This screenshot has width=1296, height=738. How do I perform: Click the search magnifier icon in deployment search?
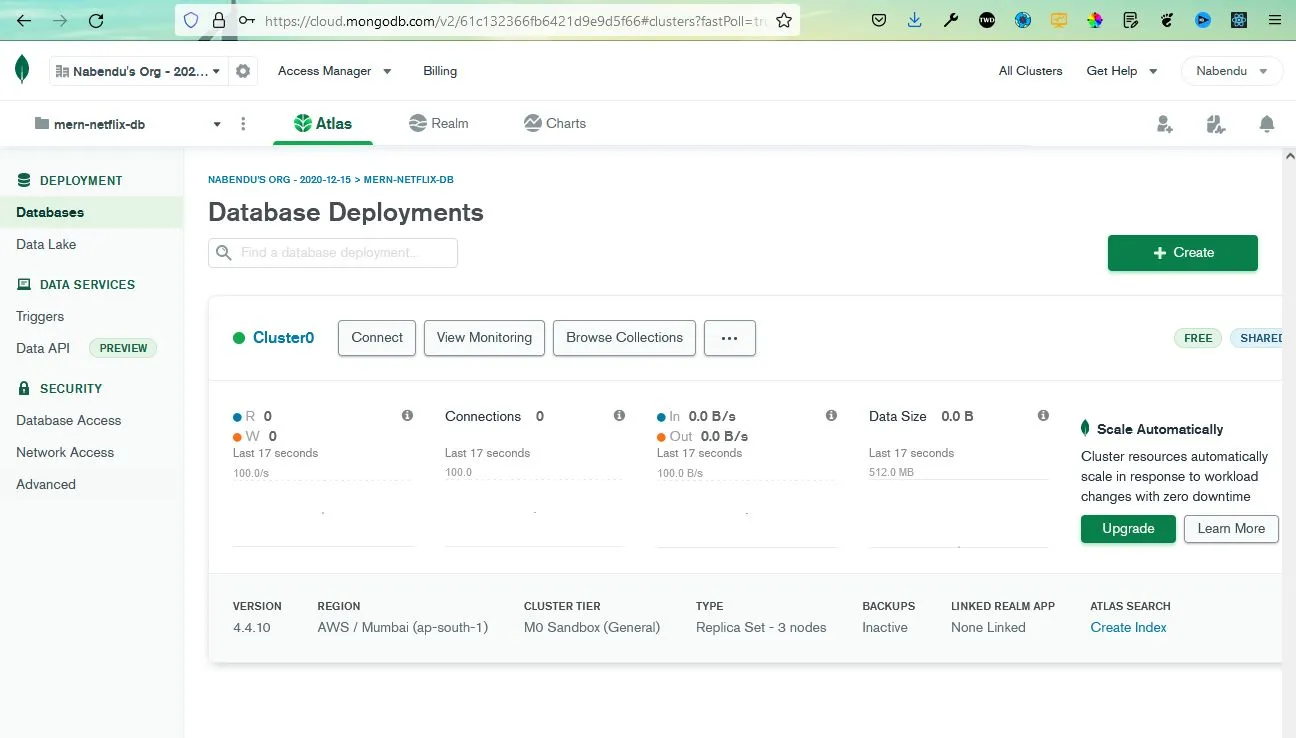click(x=224, y=253)
